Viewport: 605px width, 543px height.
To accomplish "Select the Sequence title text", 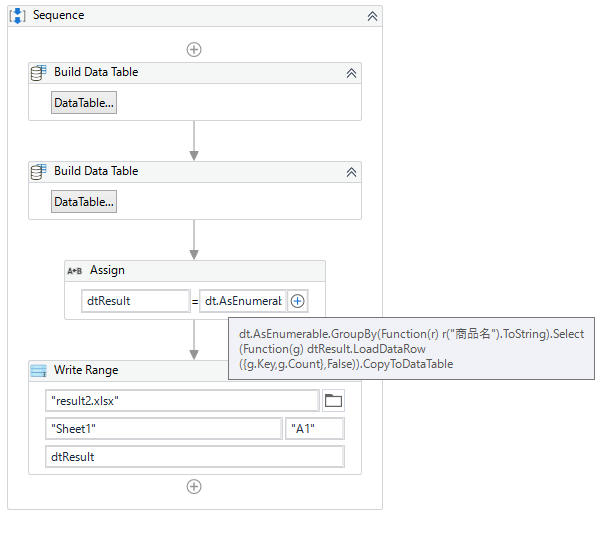I will click(x=59, y=15).
